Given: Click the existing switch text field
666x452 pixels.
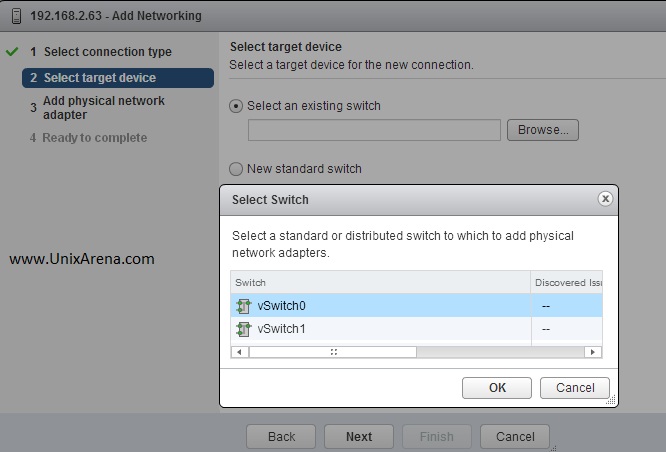Looking at the screenshot, I should (374, 130).
